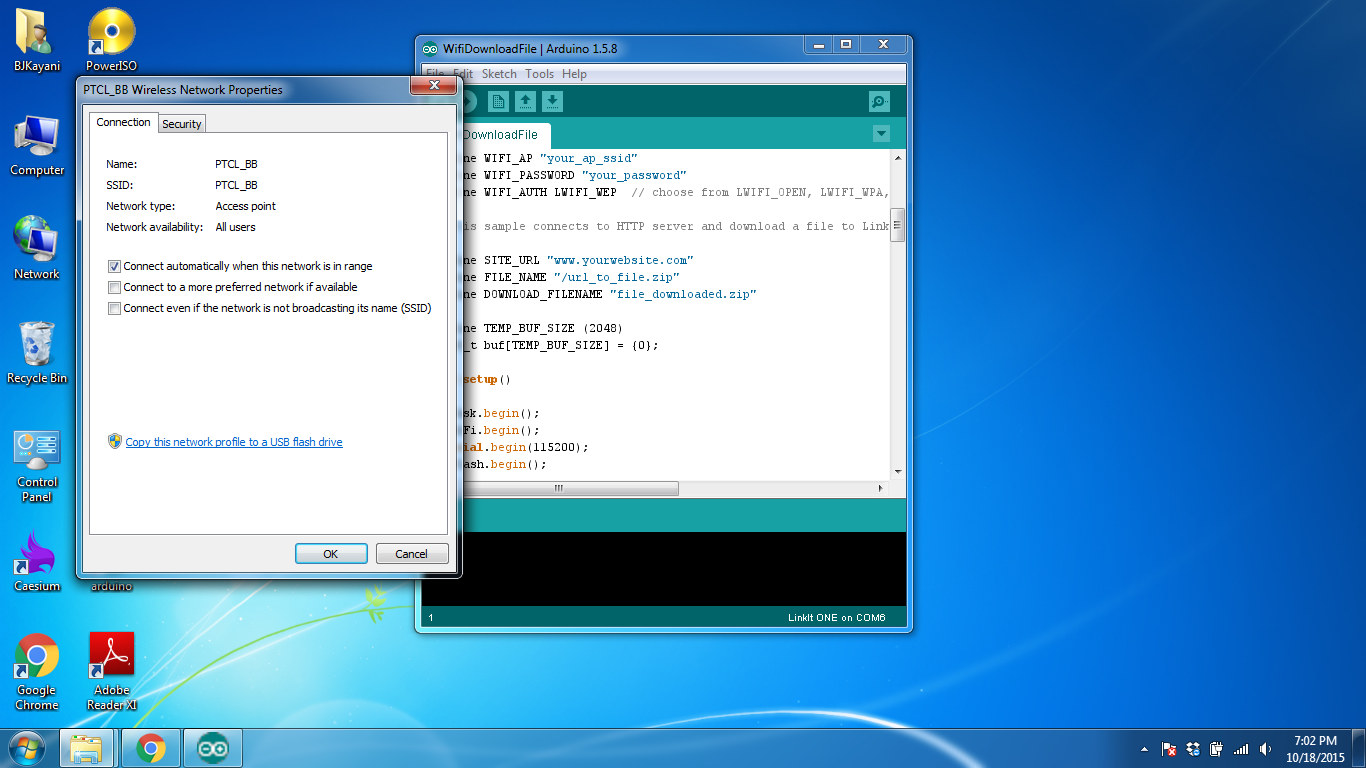Image resolution: width=1366 pixels, height=768 pixels.
Task: Click the OK button in network properties
Action: pyautogui.click(x=331, y=554)
